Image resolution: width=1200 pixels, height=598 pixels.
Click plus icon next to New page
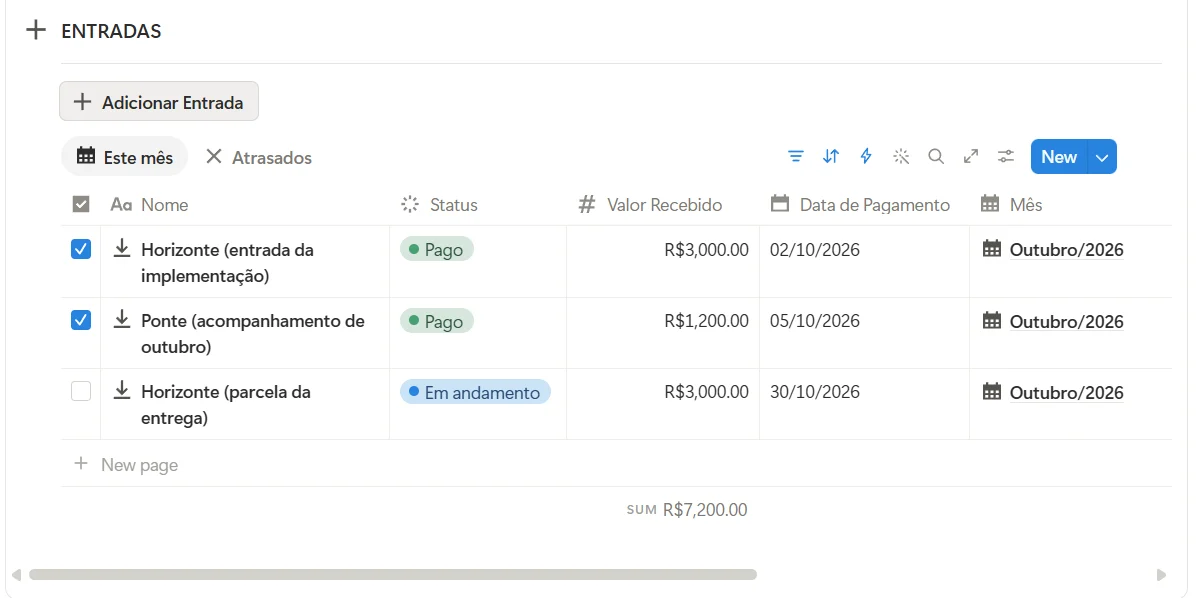click(x=81, y=464)
